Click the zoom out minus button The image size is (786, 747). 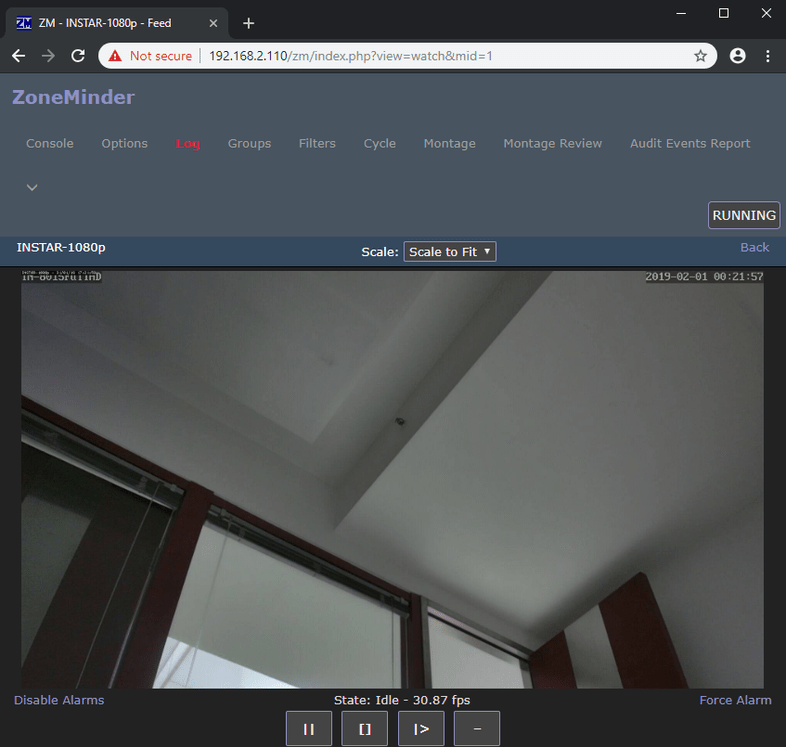pyautogui.click(x=477, y=729)
